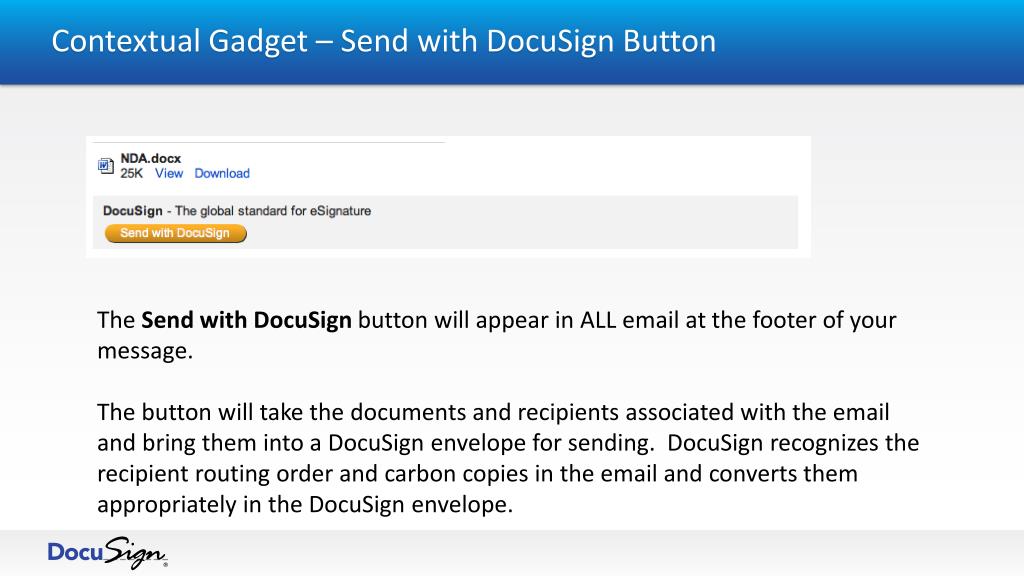Image resolution: width=1024 pixels, height=576 pixels.
Task: Click the slide title 'Contextual Gadget'
Action: point(180,40)
